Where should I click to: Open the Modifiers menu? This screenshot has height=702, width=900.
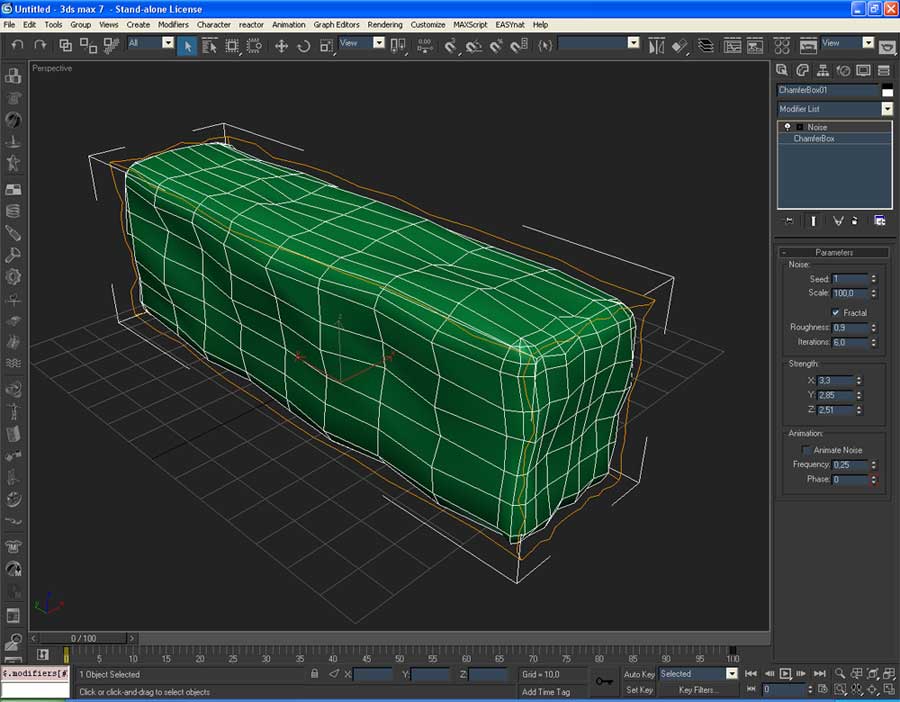(173, 25)
